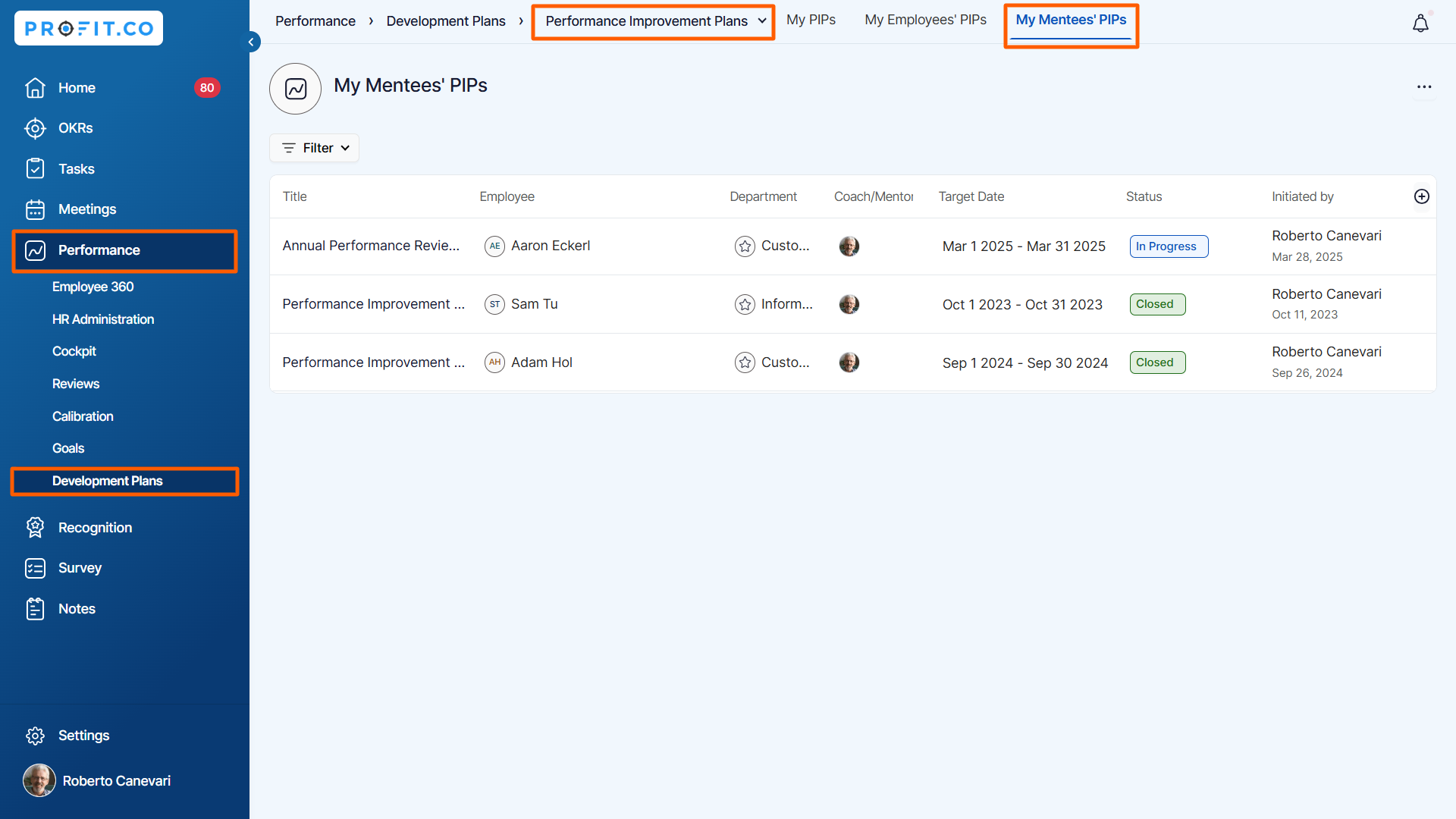1456x819 pixels.
Task: Open the Settings gear icon
Action: click(35, 736)
